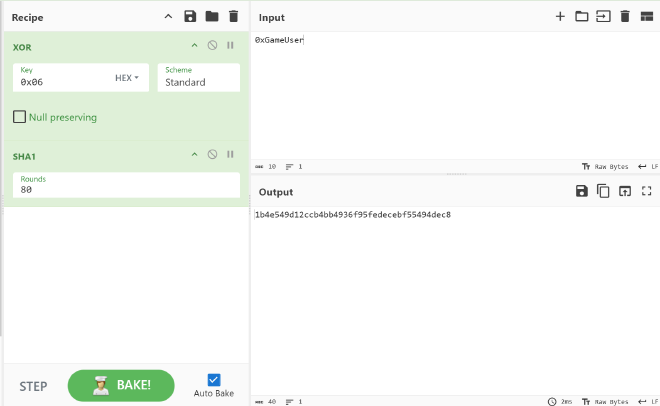This screenshot has height=406, width=660.
Task: Click the input length count 10
Action: click(x=266, y=167)
